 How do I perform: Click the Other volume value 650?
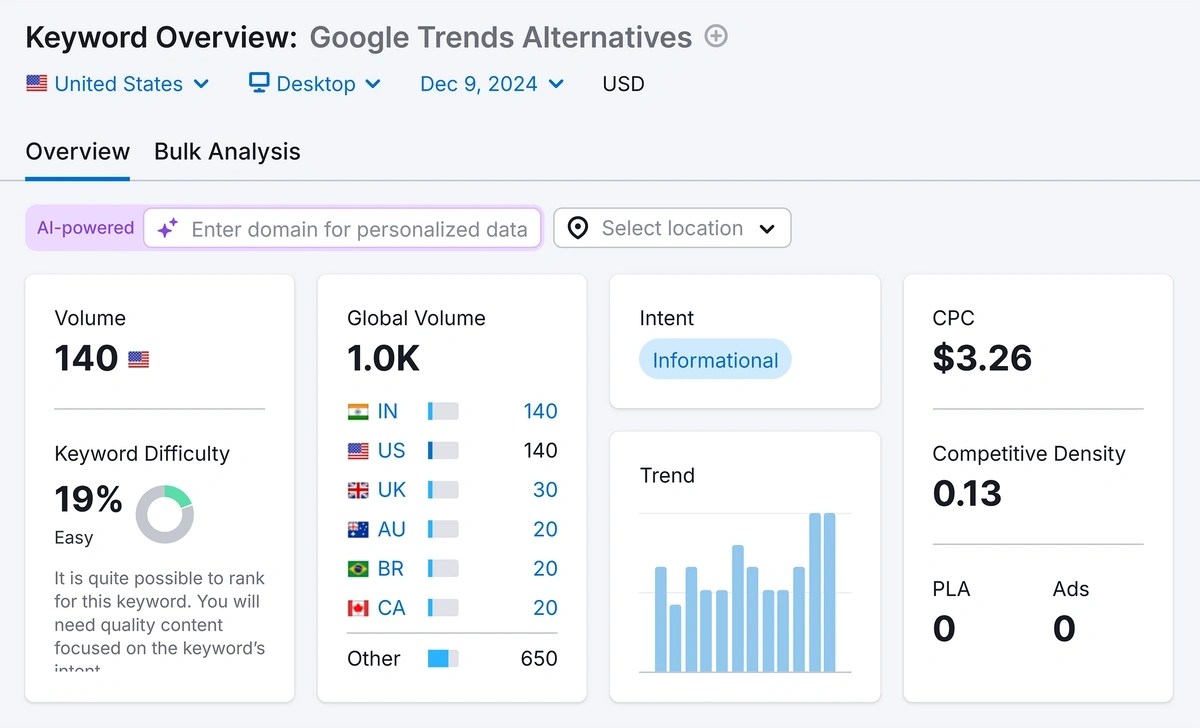539,658
